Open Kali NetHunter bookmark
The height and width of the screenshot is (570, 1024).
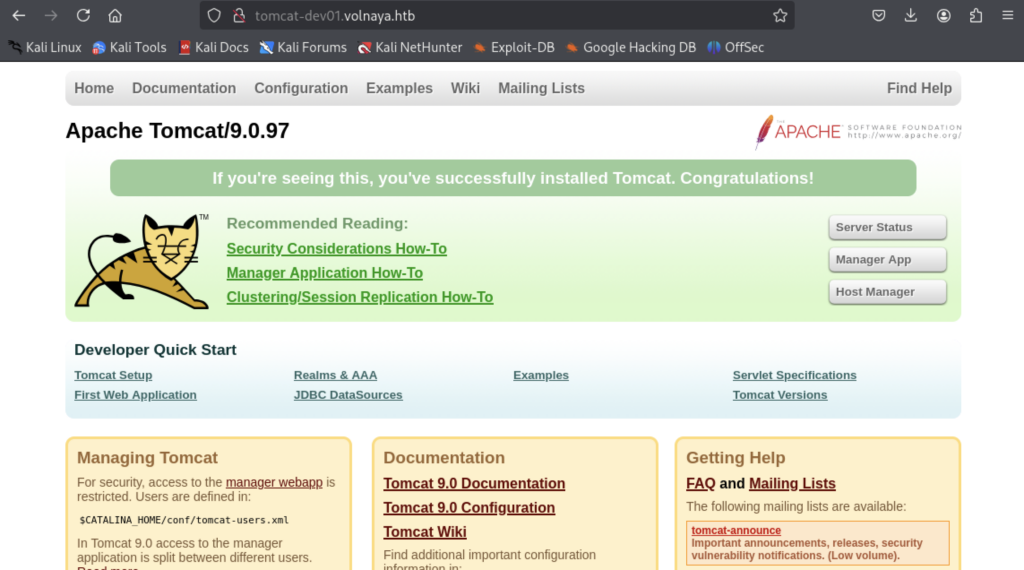pyautogui.click(x=410, y=48)
